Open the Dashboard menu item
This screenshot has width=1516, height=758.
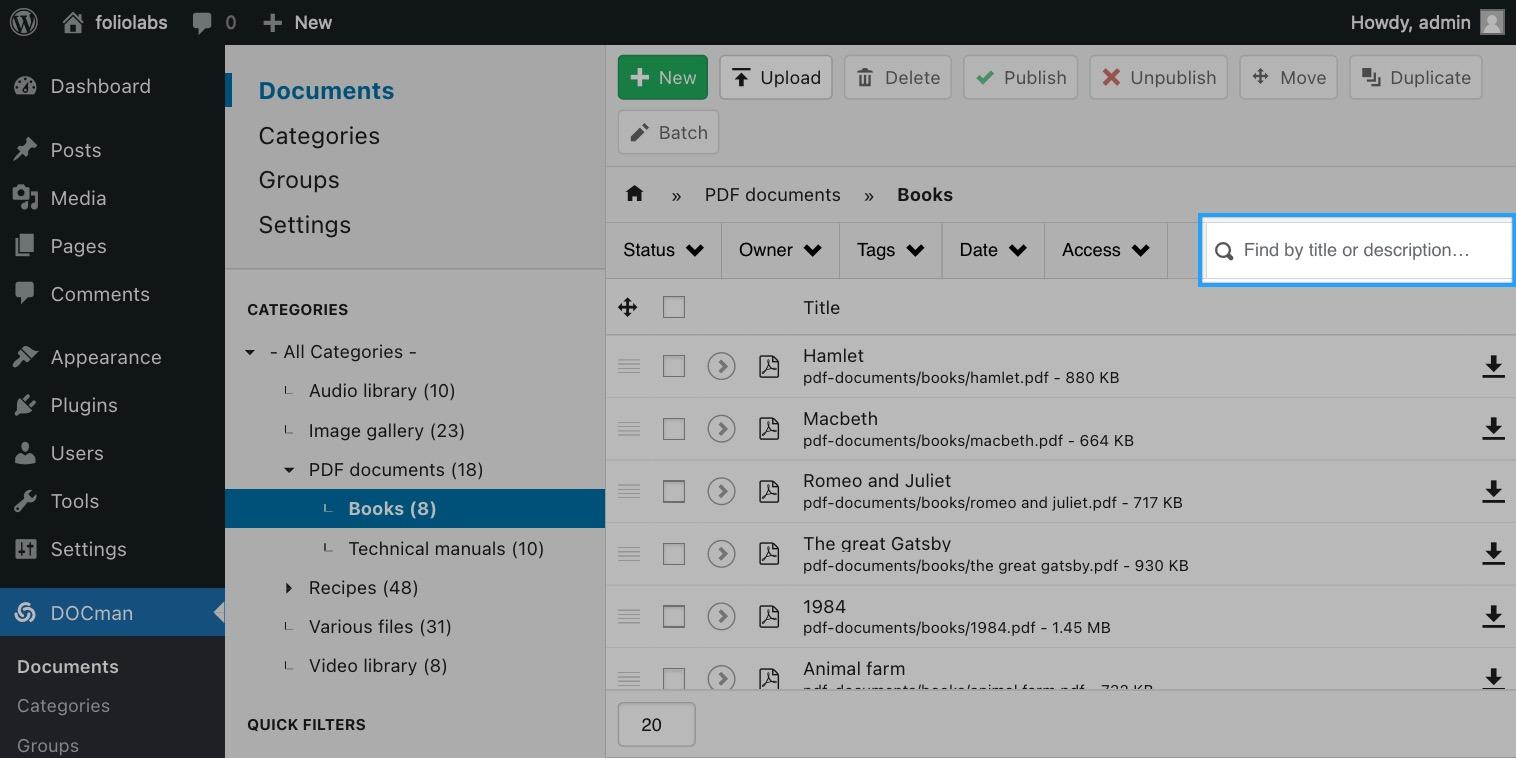[x=112, y=86]
